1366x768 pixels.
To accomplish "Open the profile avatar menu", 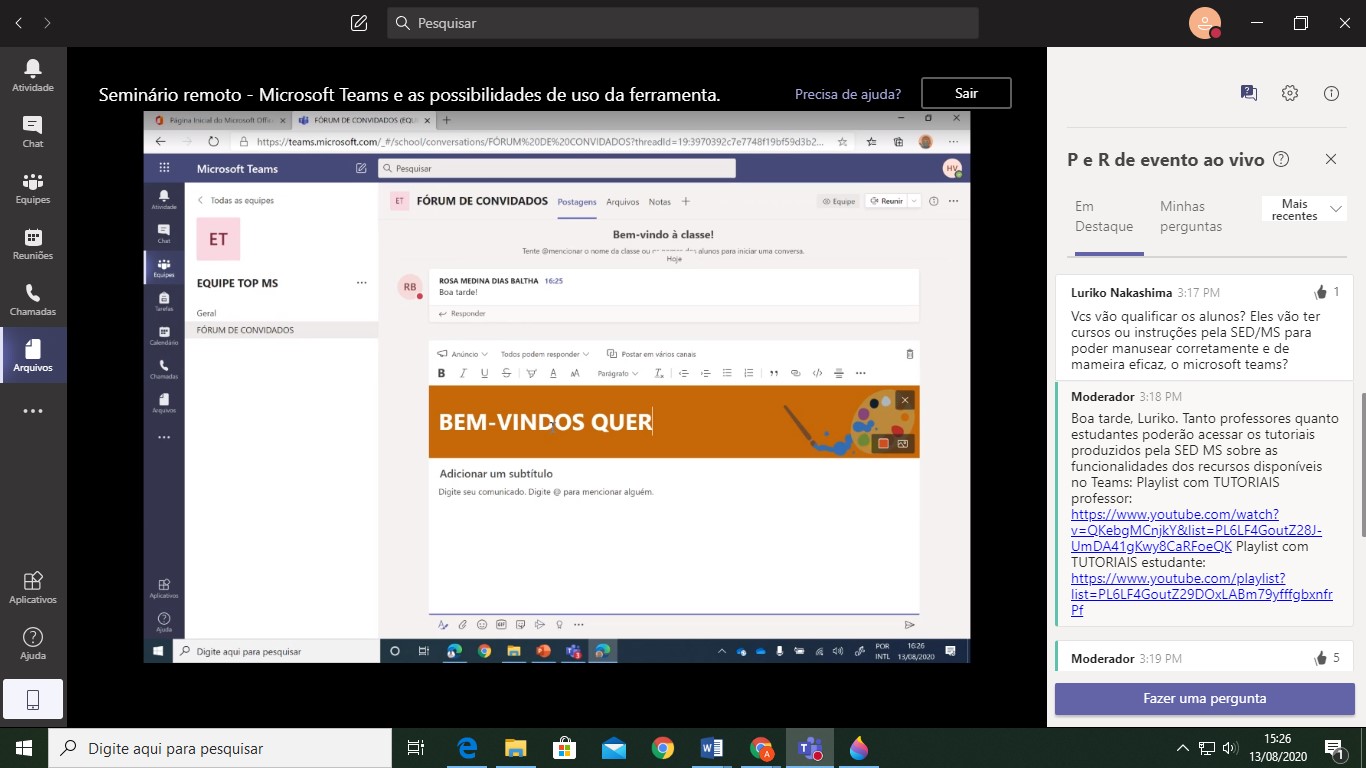I will 1205,22.
